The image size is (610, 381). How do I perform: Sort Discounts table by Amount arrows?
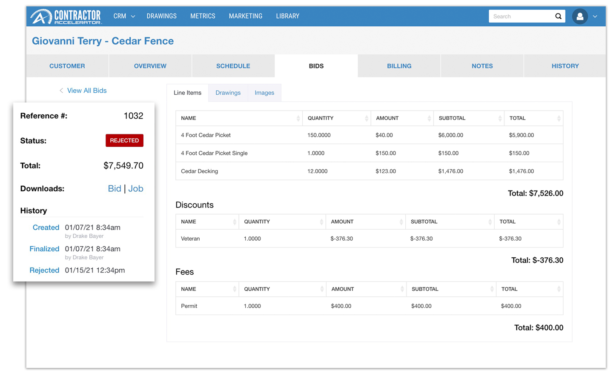tap(401, 222)
